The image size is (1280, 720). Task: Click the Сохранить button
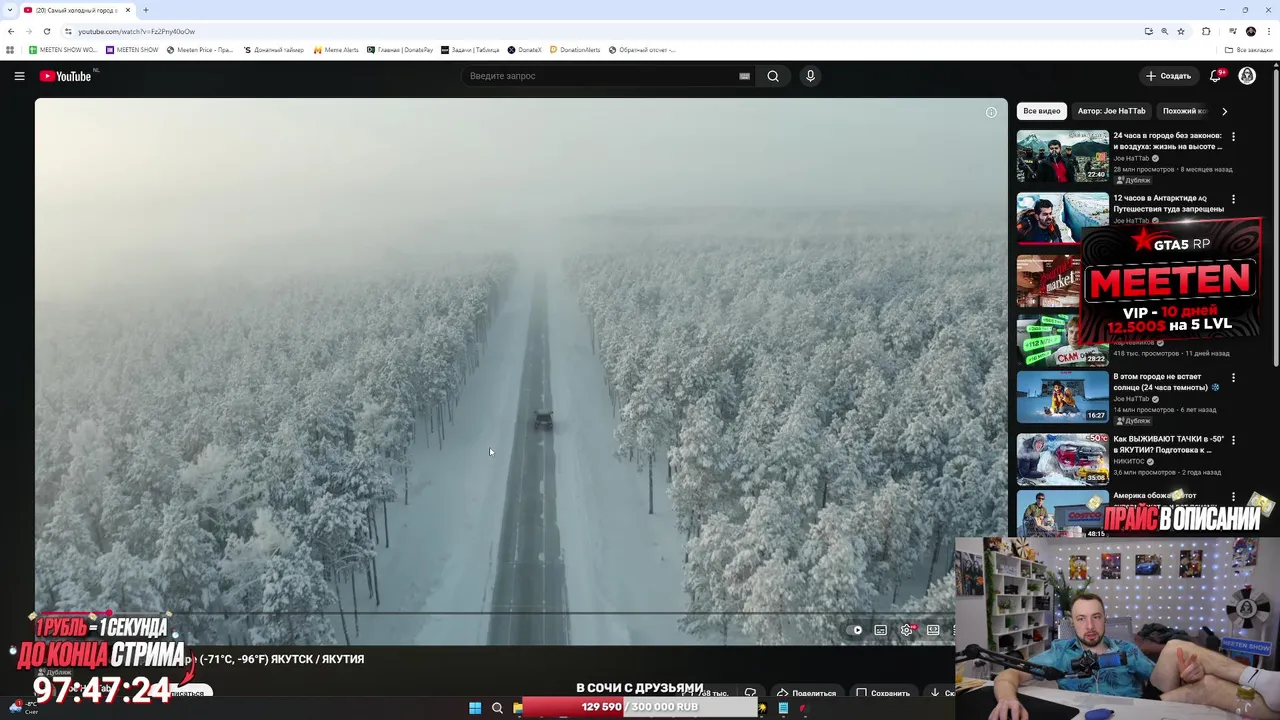[x=883, y=692]
